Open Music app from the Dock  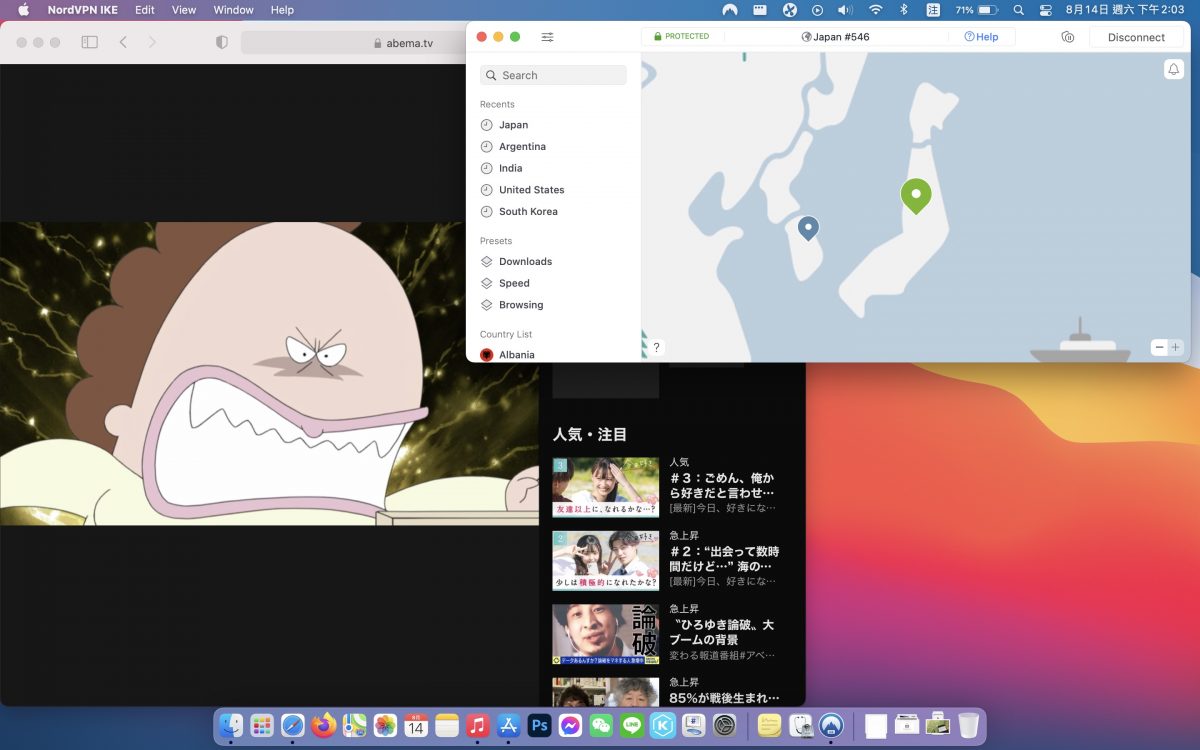(478, 726)
